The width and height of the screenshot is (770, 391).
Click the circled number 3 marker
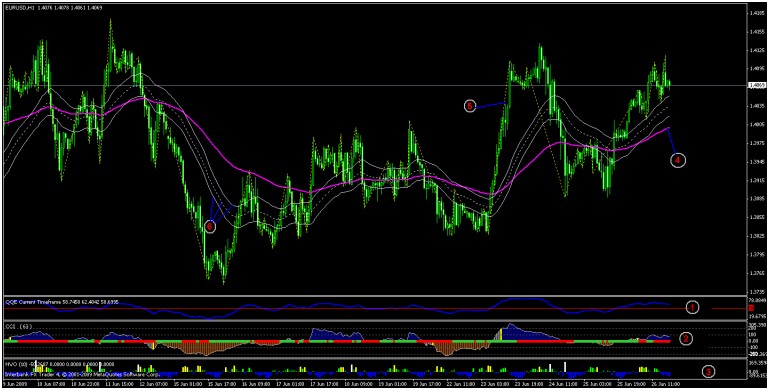click(x=708, y=371)
